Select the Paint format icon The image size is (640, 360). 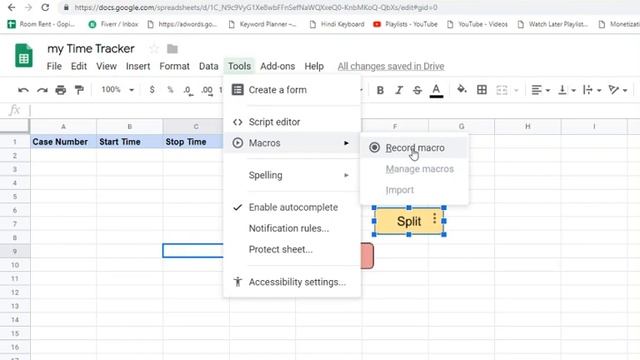point(79,90)
